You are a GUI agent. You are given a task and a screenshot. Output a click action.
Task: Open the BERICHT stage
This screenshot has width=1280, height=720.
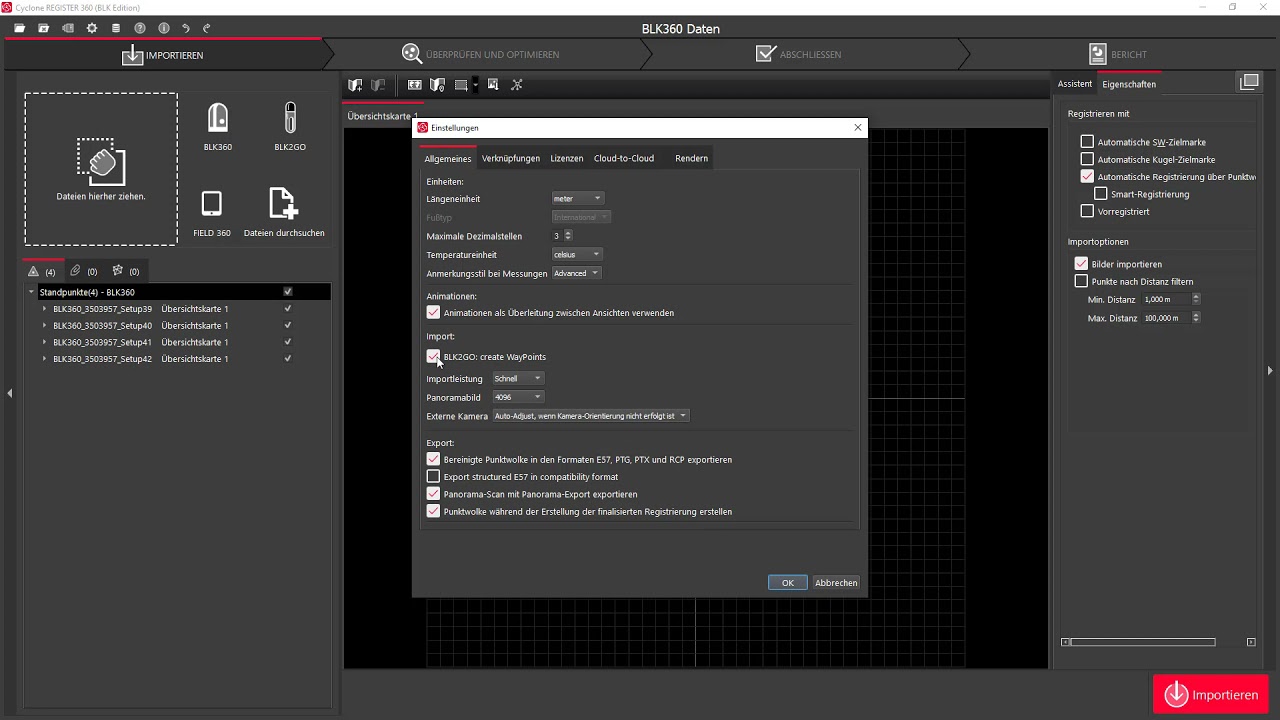[x=1117, y=54]
